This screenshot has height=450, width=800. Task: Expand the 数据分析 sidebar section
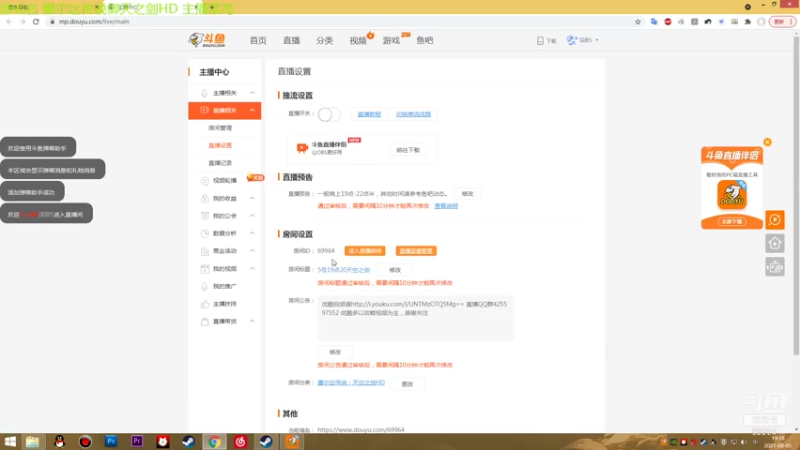point(252,233)
